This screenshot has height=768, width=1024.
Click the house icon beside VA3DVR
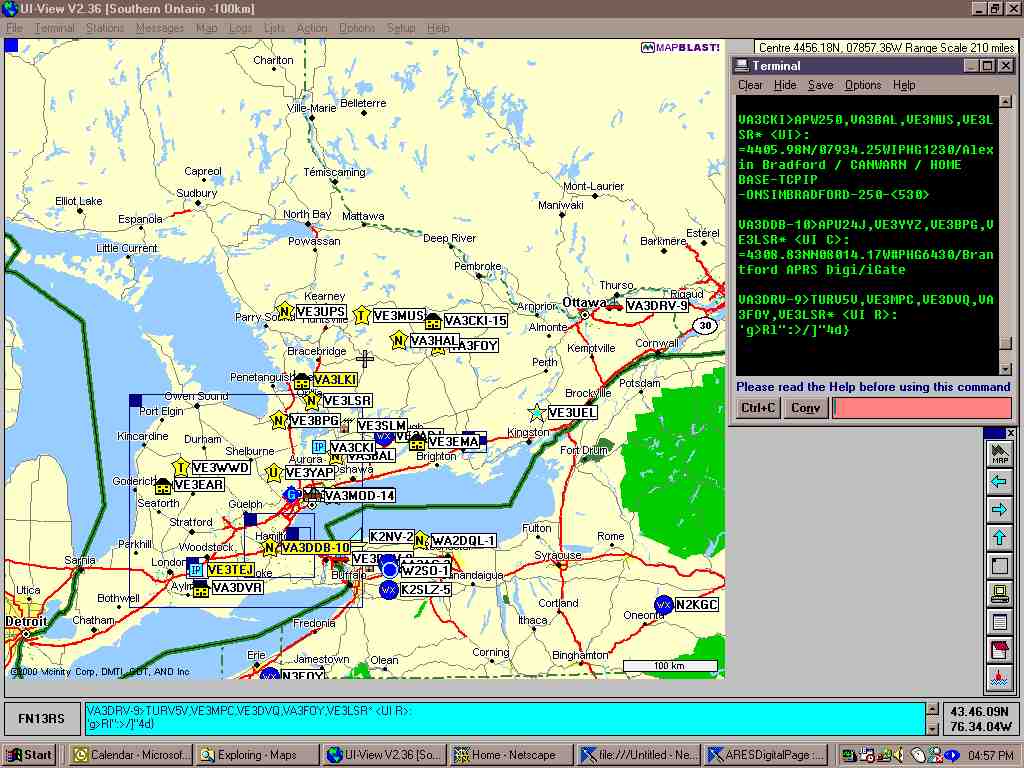tap(200, 588)
